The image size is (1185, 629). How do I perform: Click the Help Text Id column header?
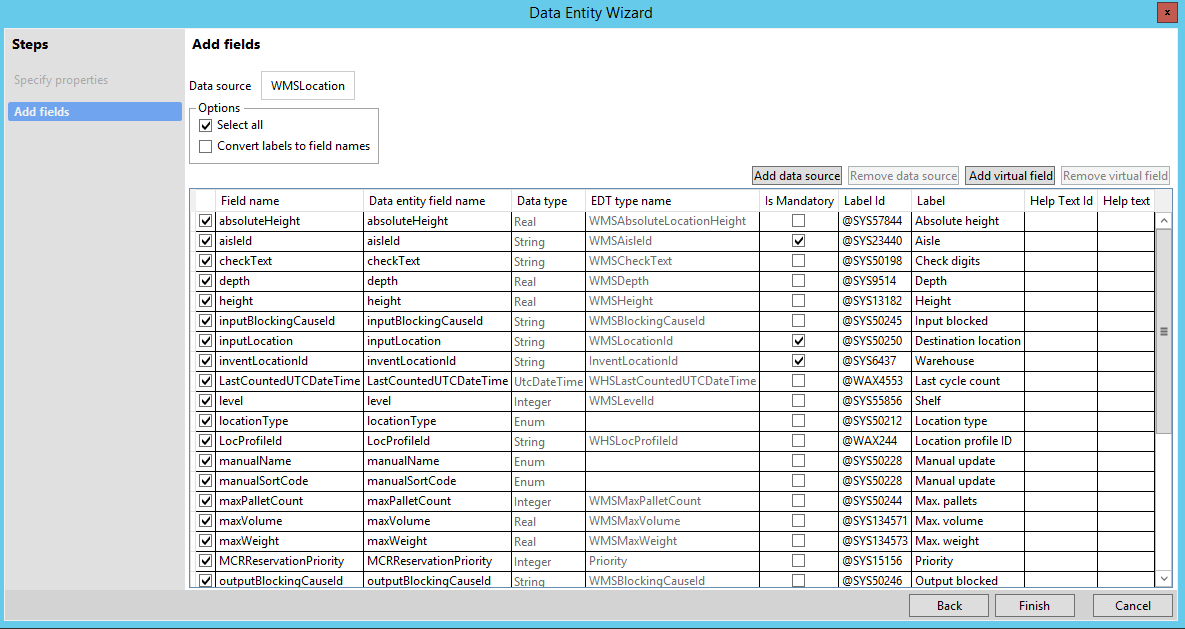point(1061,201)
